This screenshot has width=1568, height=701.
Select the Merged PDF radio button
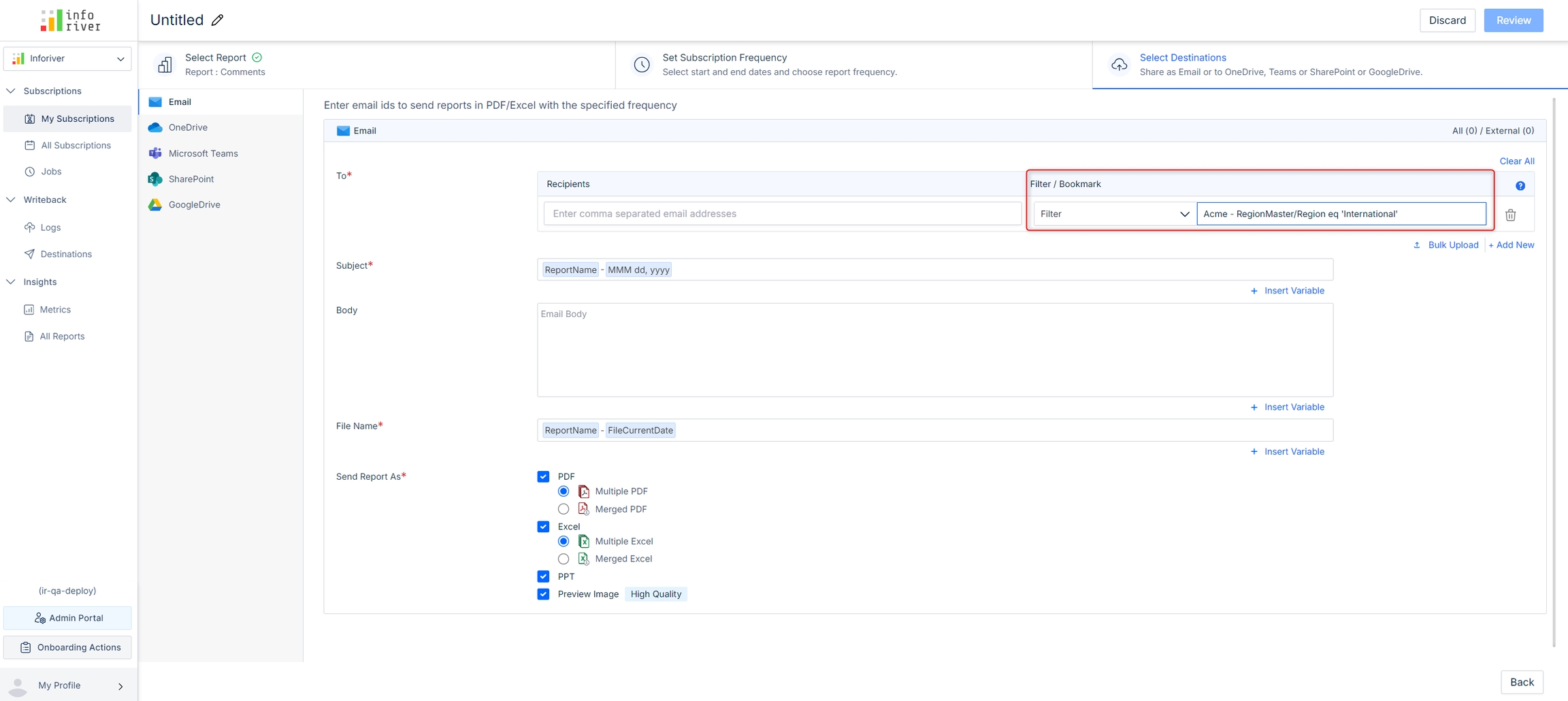563,509
